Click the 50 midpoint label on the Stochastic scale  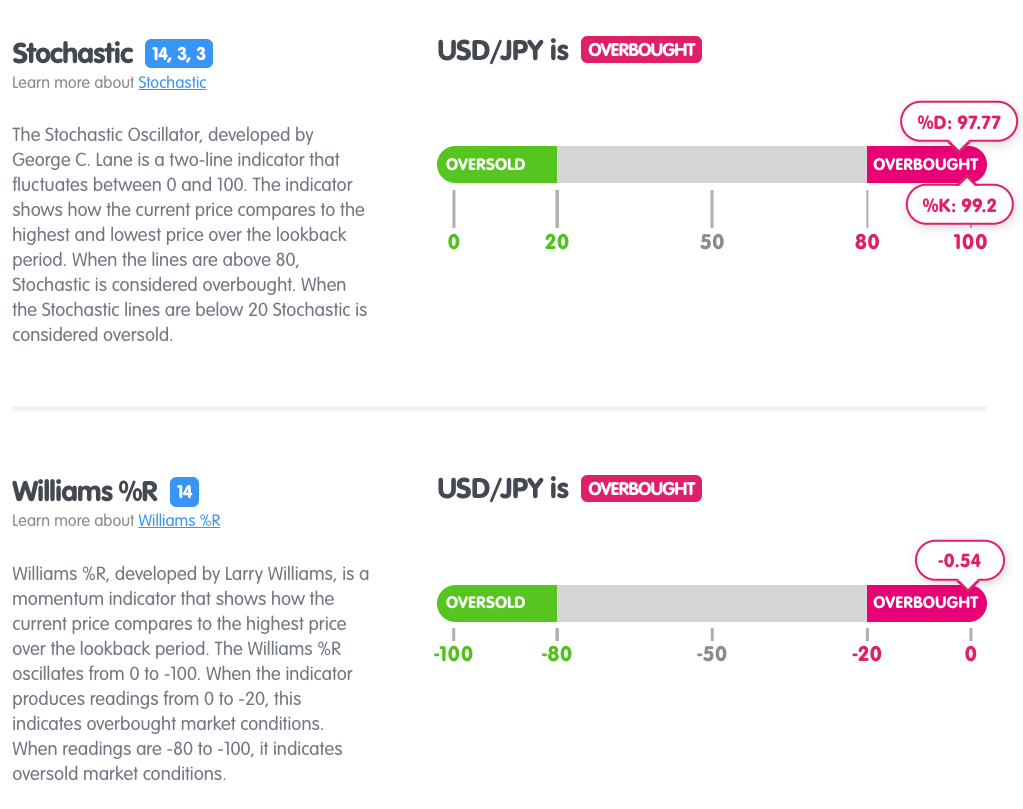coord(712,241)
